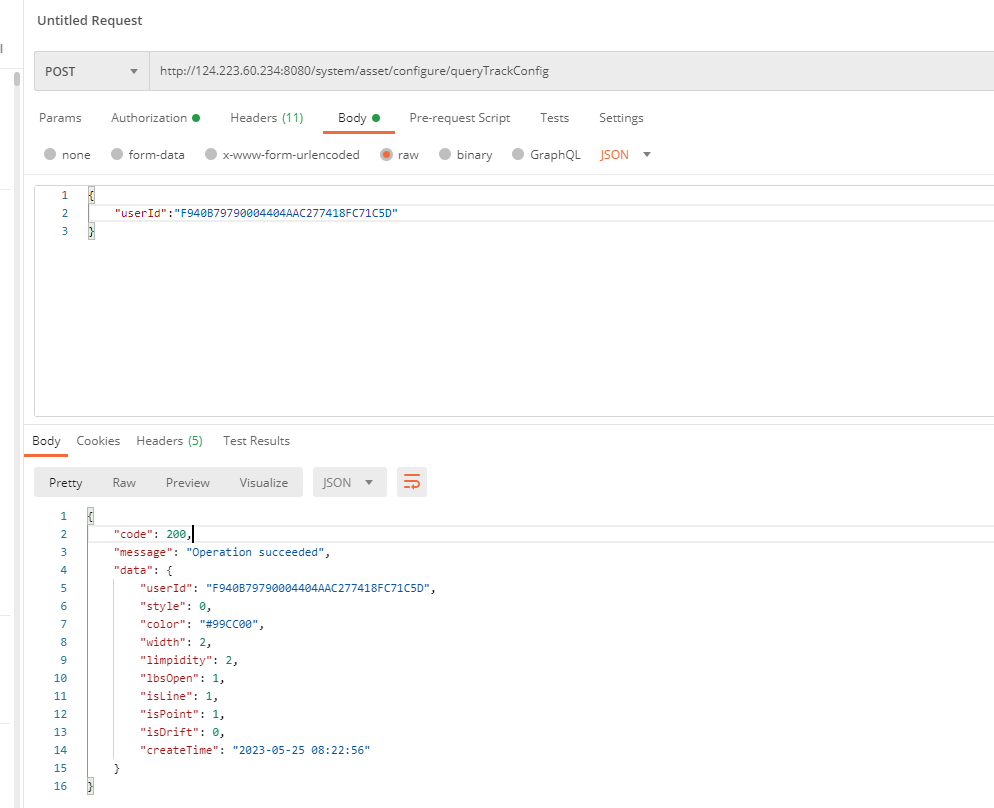The height and width of the screenshot is (808, 994).
Task: Select the binary body radio button
Action: (x=445, y=155)
